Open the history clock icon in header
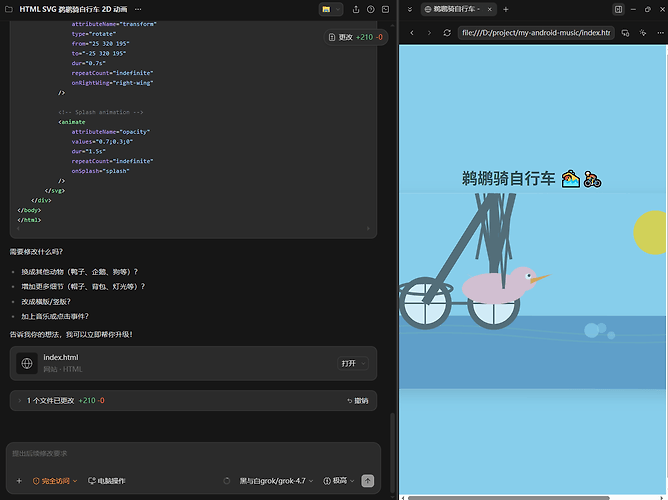This screenshot has height=500, width=668. tap(371, 9)
